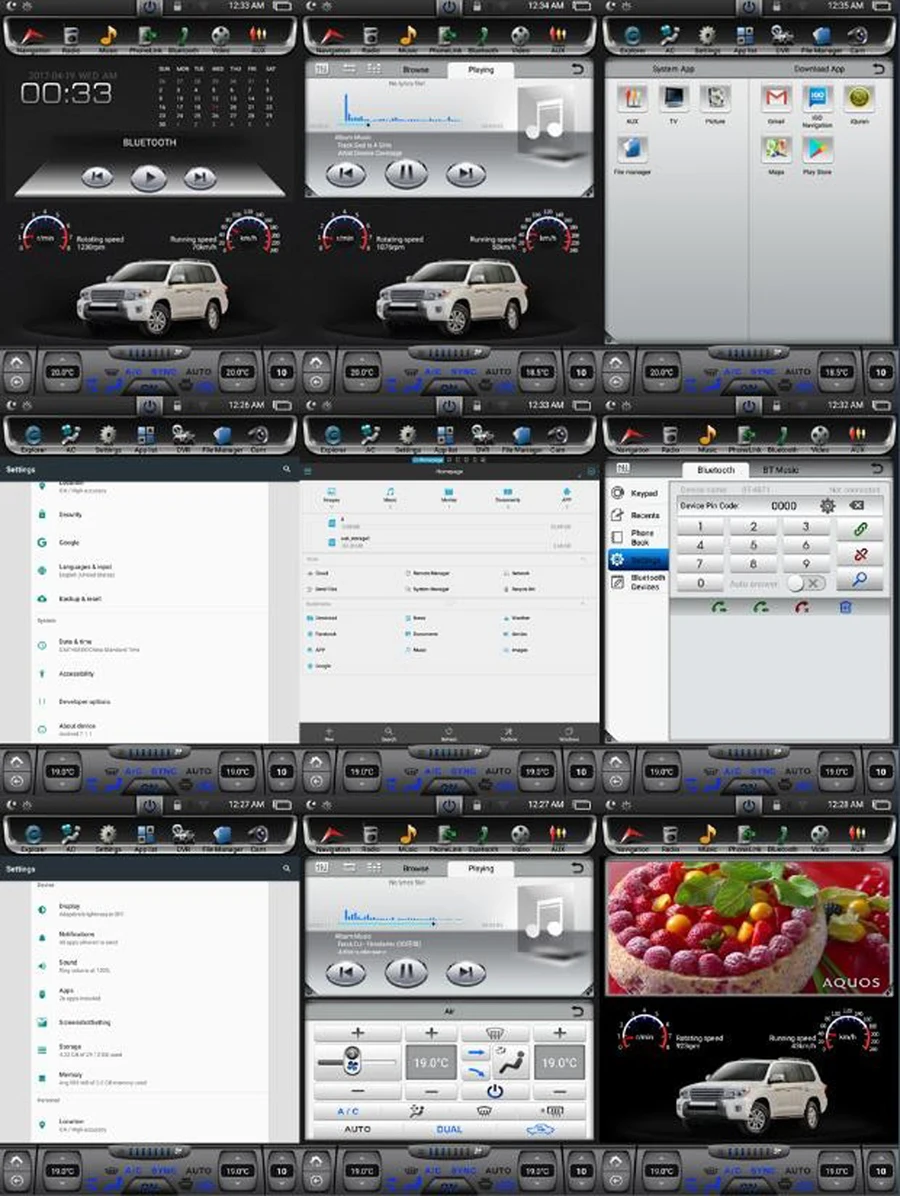The height and width of the screenshot is (1196, 900).
Task: Open Phone Book in the Bluetooth sidebar
Action: tap(637, 538)
